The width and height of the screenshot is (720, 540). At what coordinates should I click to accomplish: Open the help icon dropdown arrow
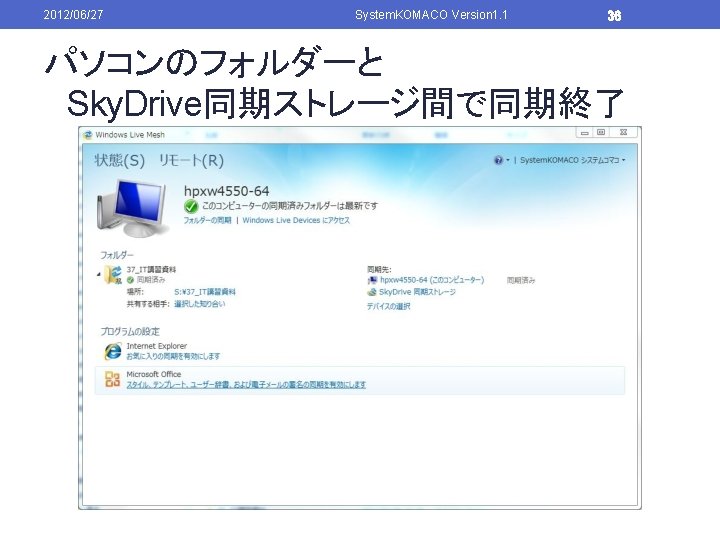click(508, 160)
